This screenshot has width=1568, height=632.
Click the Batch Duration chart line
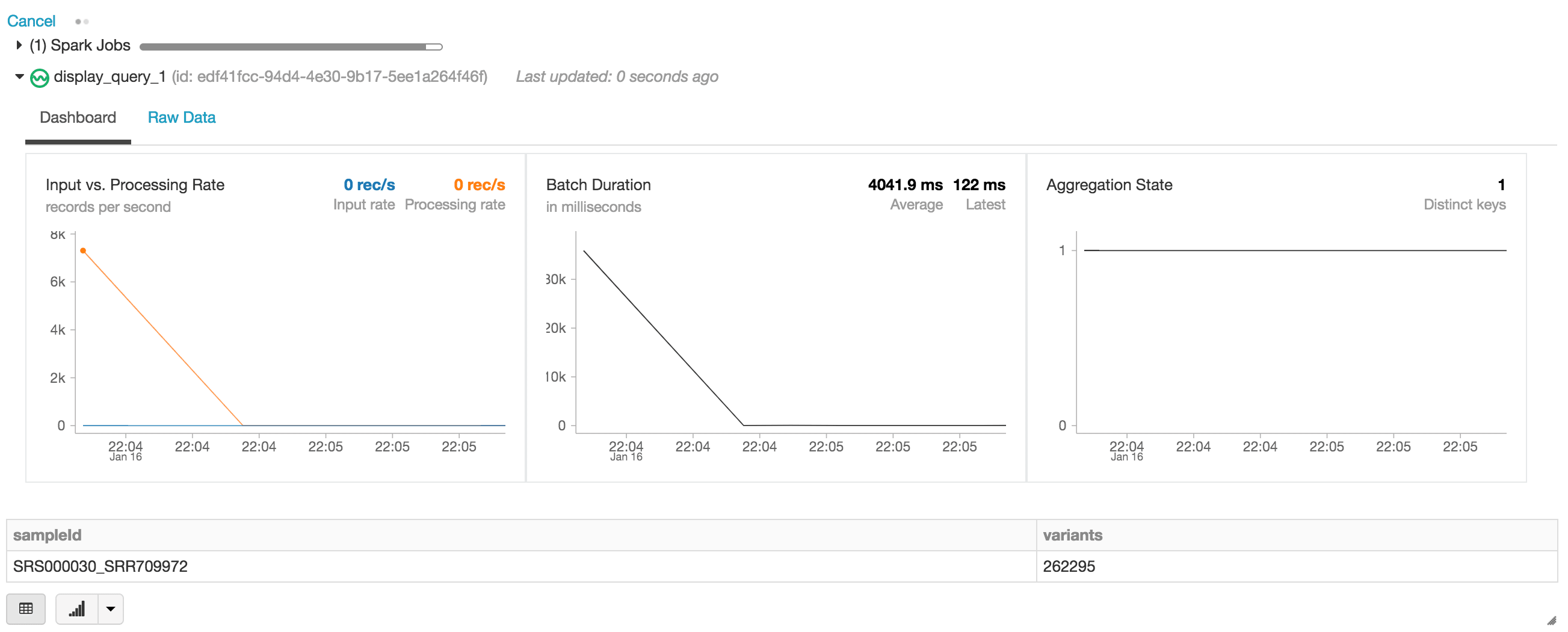pos(664,338)
